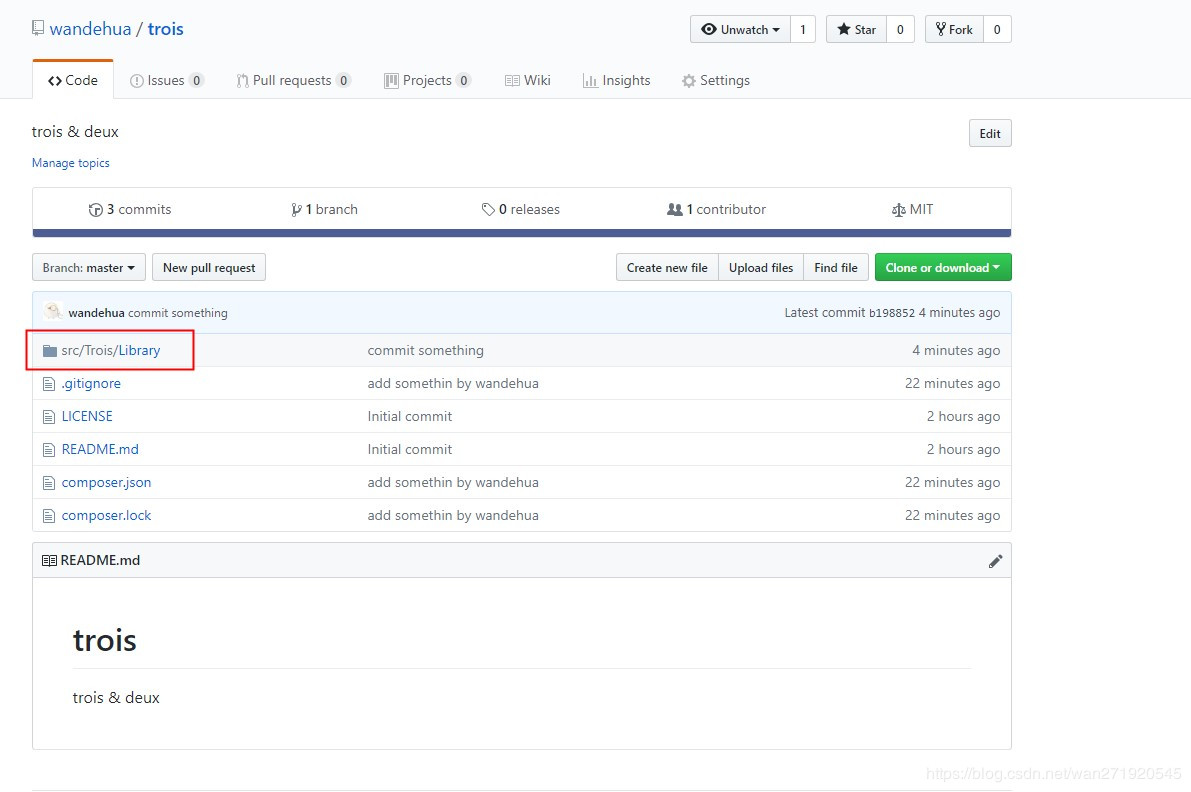Click the file icon beside composer.lock
This screenshot has height=792, width=1191.
(49, 516)
